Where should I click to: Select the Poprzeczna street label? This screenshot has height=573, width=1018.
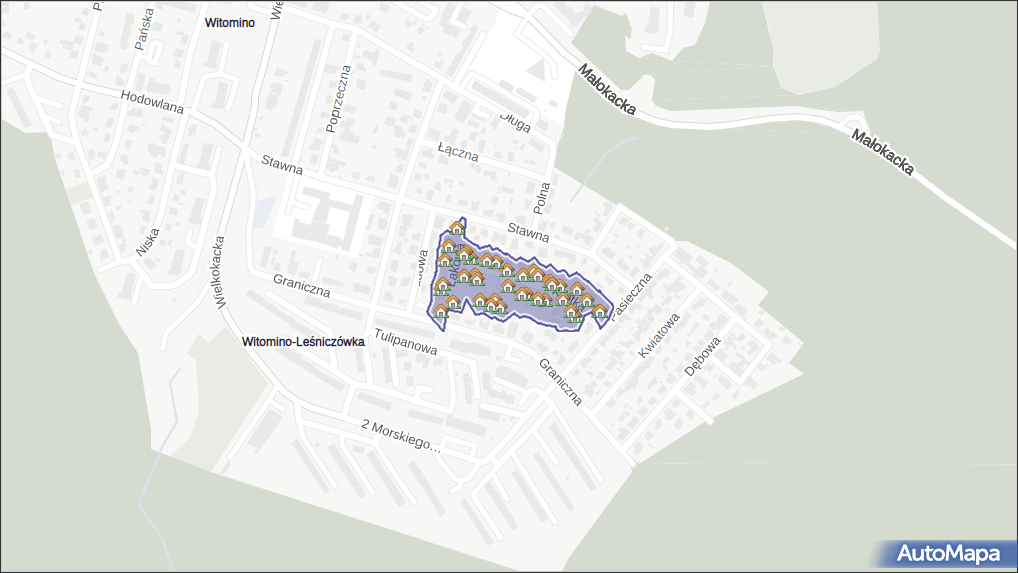(339, 98)
